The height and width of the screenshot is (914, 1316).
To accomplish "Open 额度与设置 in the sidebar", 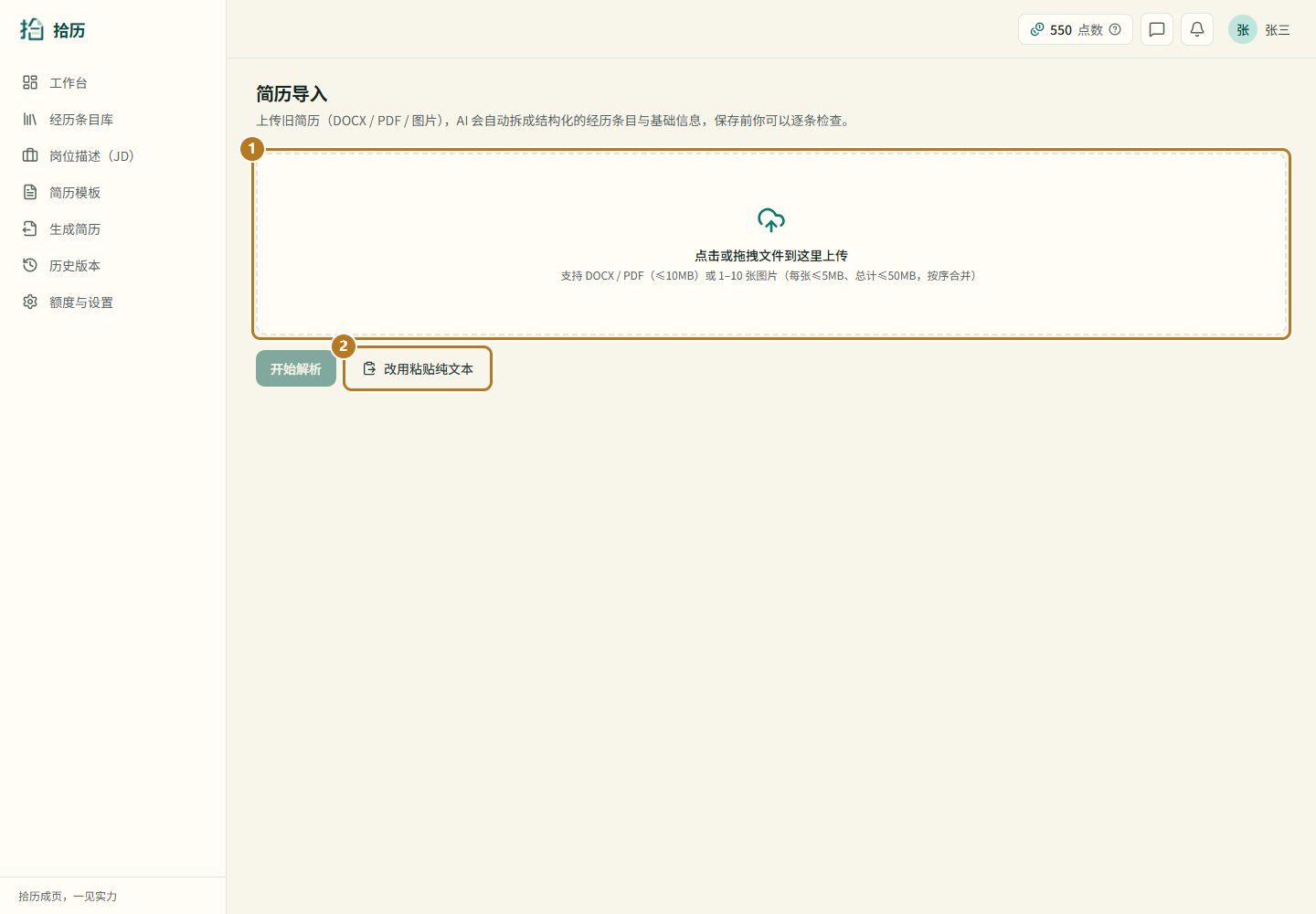I will (x=113, y=302).
